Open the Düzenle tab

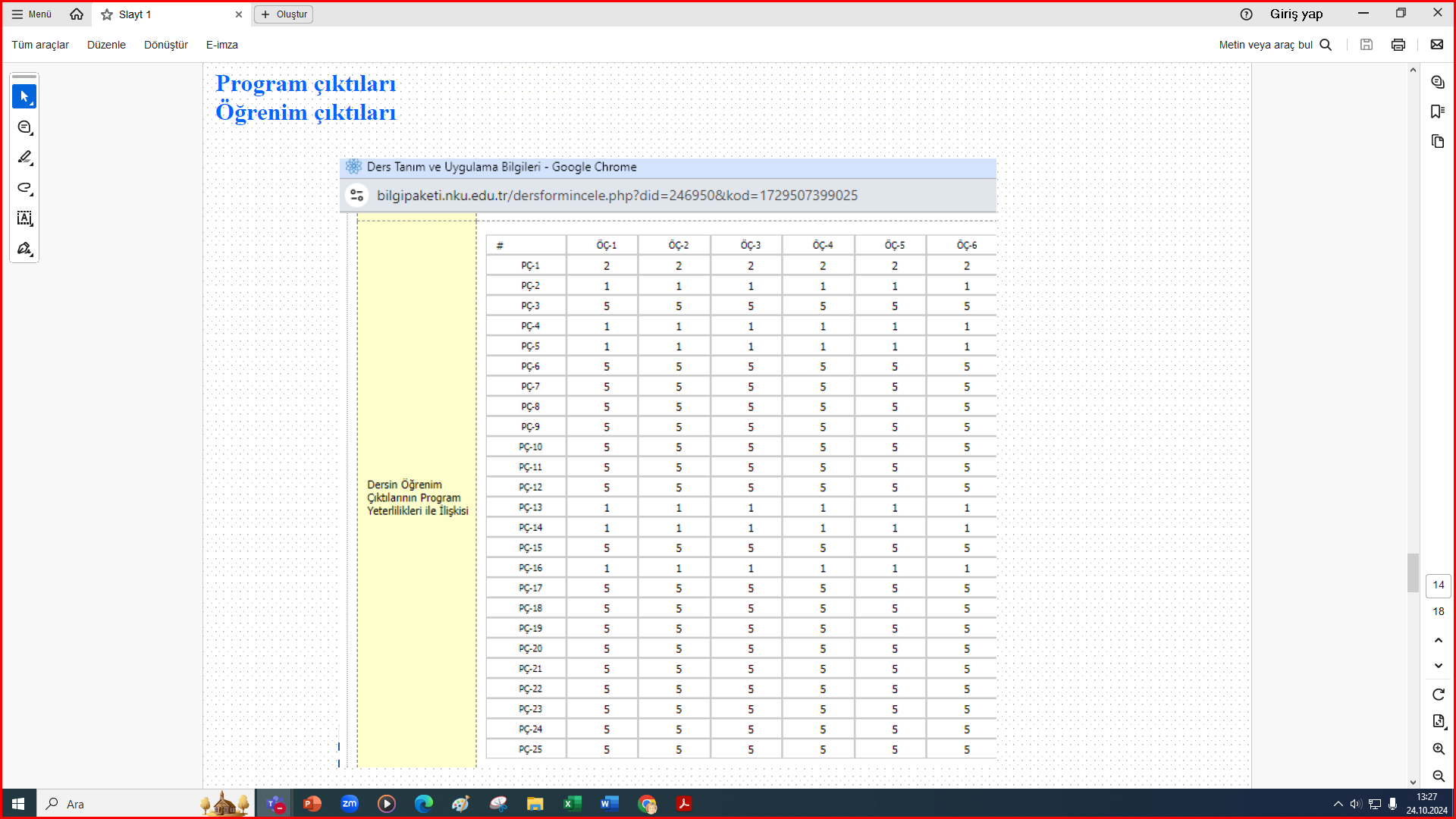tap(106, 45)
